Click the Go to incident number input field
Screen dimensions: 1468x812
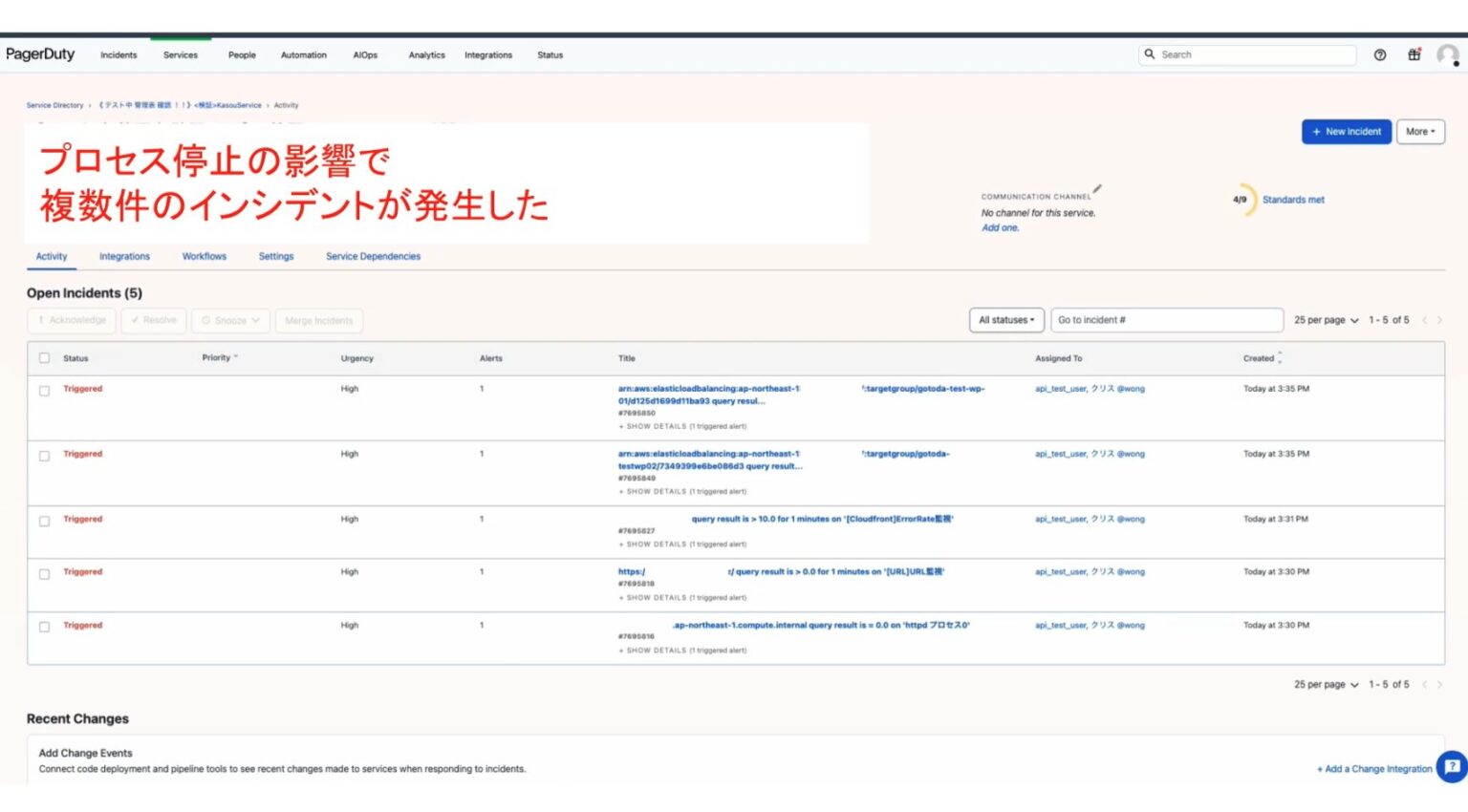coord(1166,319)
